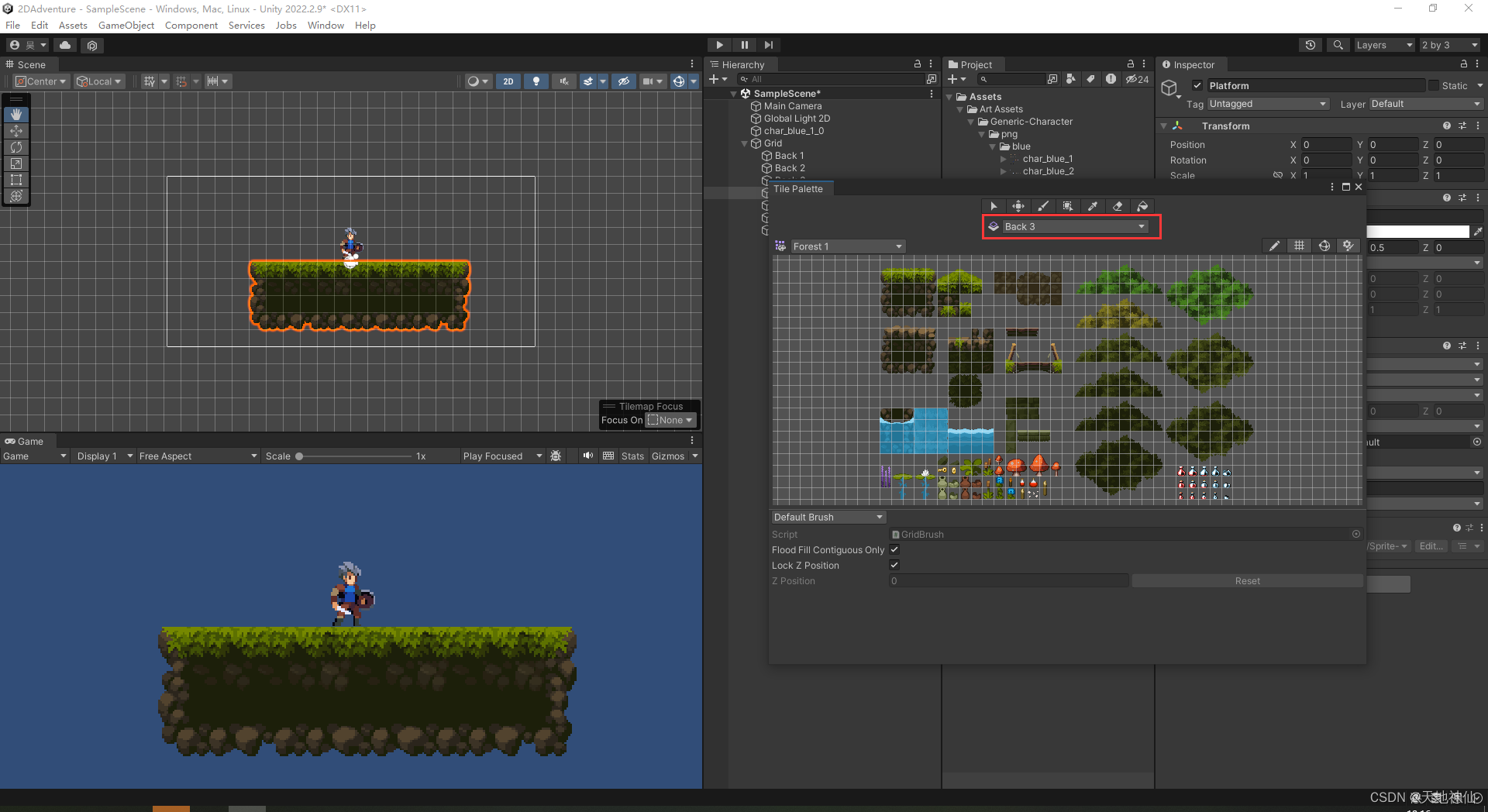Open the Undo History button
Image resolution: width=1488 pixels, height=812 pixels.
pos(1311,45)
